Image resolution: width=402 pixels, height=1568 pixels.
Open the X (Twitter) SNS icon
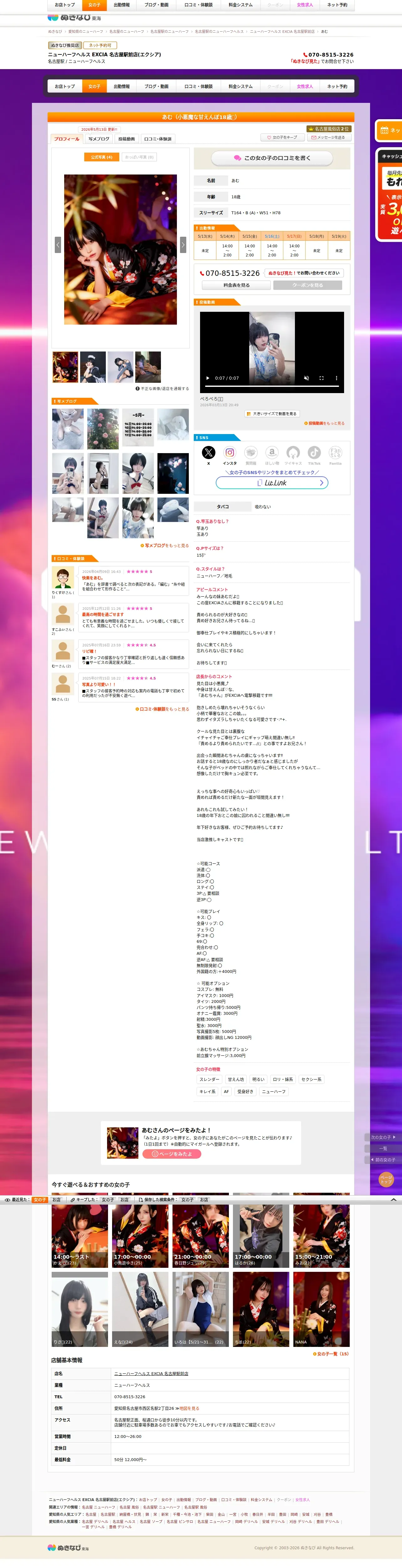click(x=208, y=452)
